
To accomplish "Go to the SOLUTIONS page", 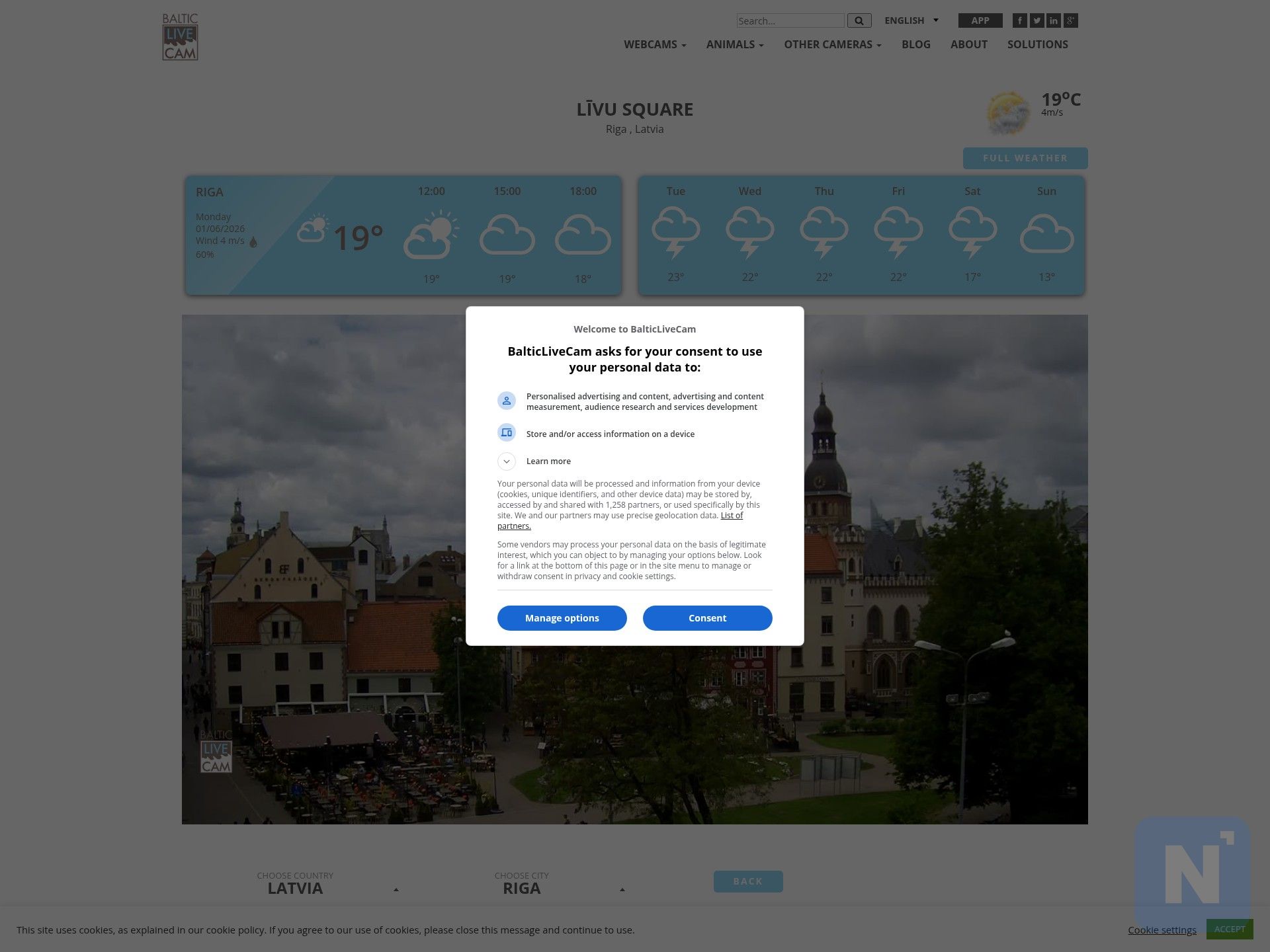I will [1038, 44].
